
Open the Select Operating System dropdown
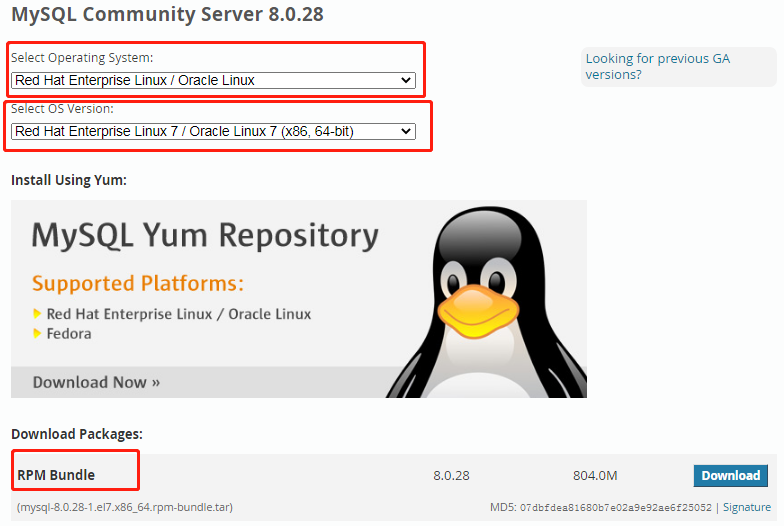[213, 80]
